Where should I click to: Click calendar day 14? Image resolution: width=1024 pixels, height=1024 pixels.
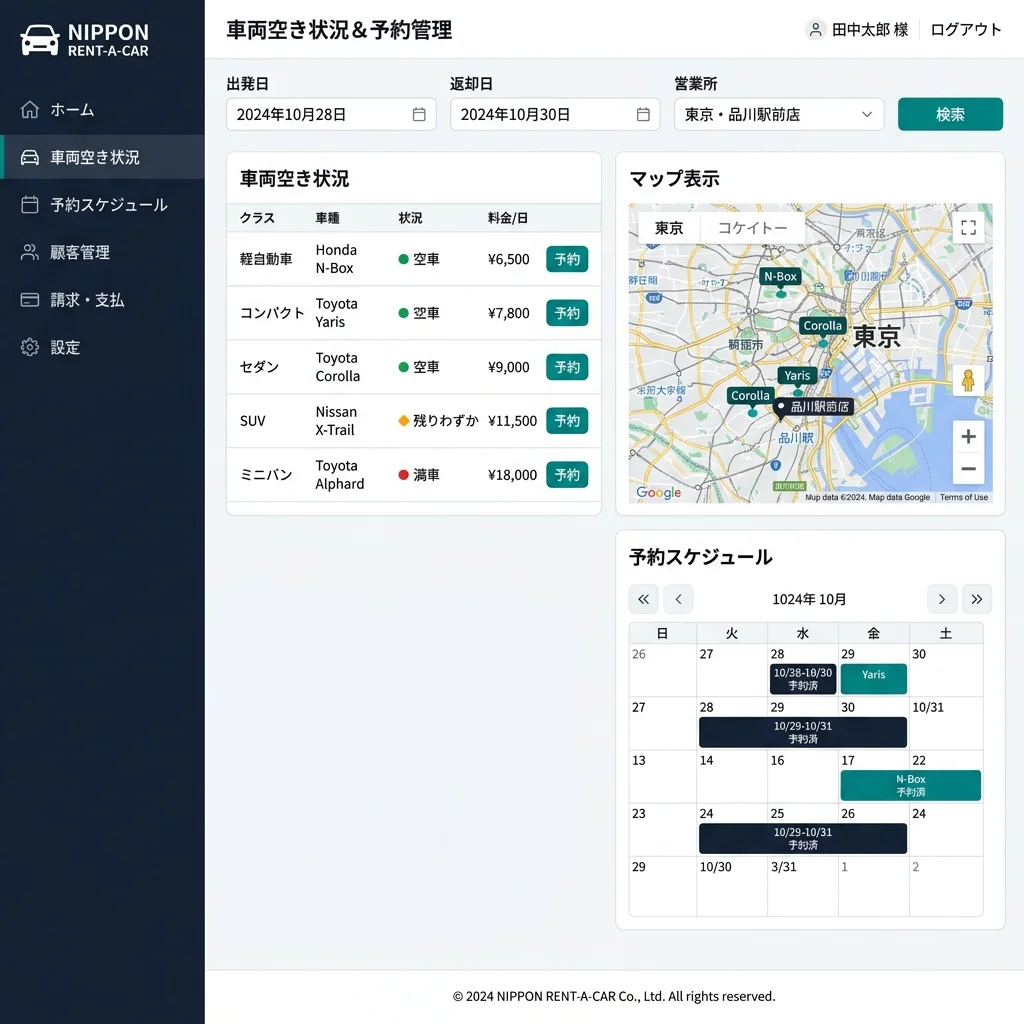(731, 776)
